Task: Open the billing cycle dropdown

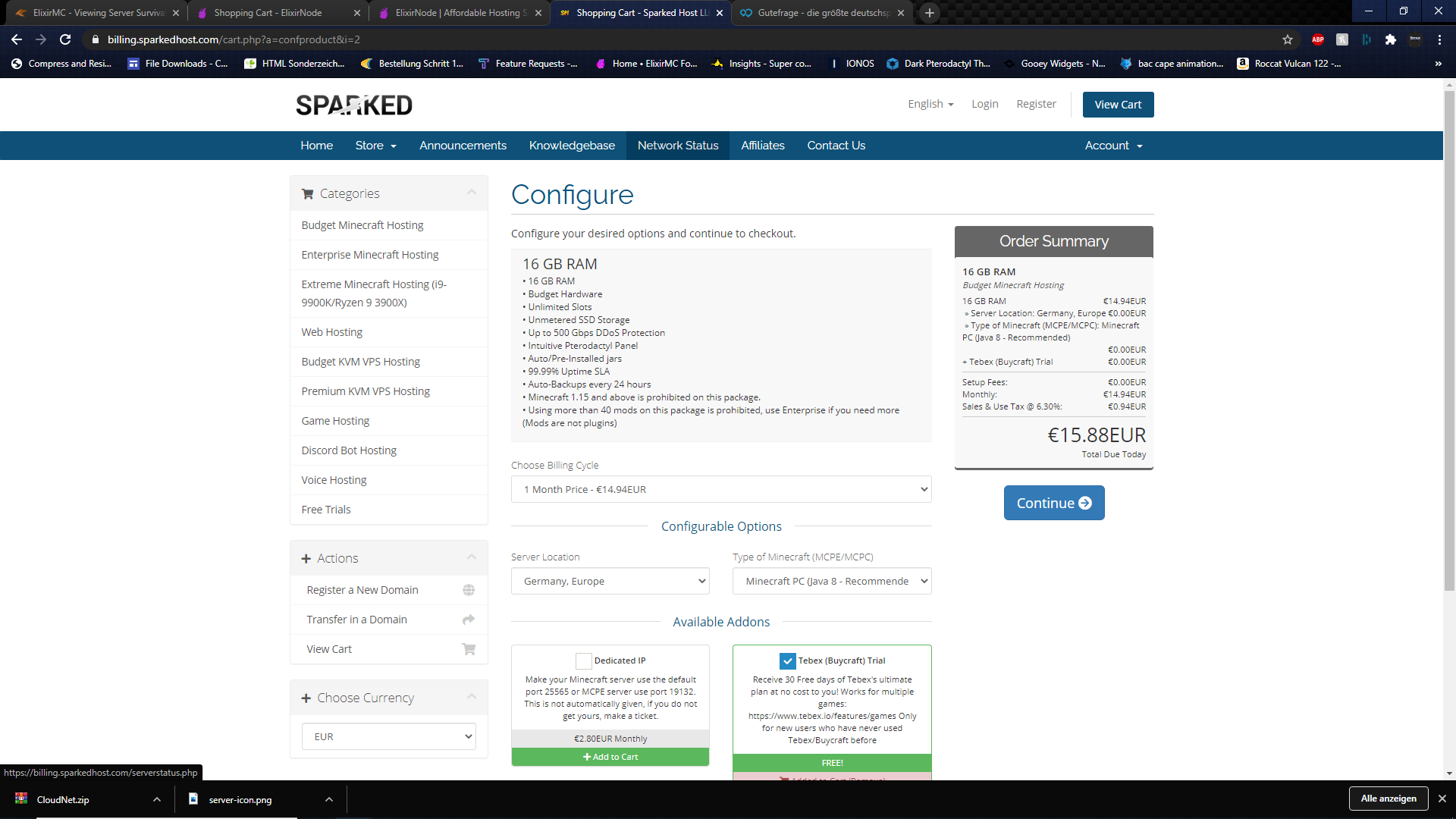Action: [720, 489]
